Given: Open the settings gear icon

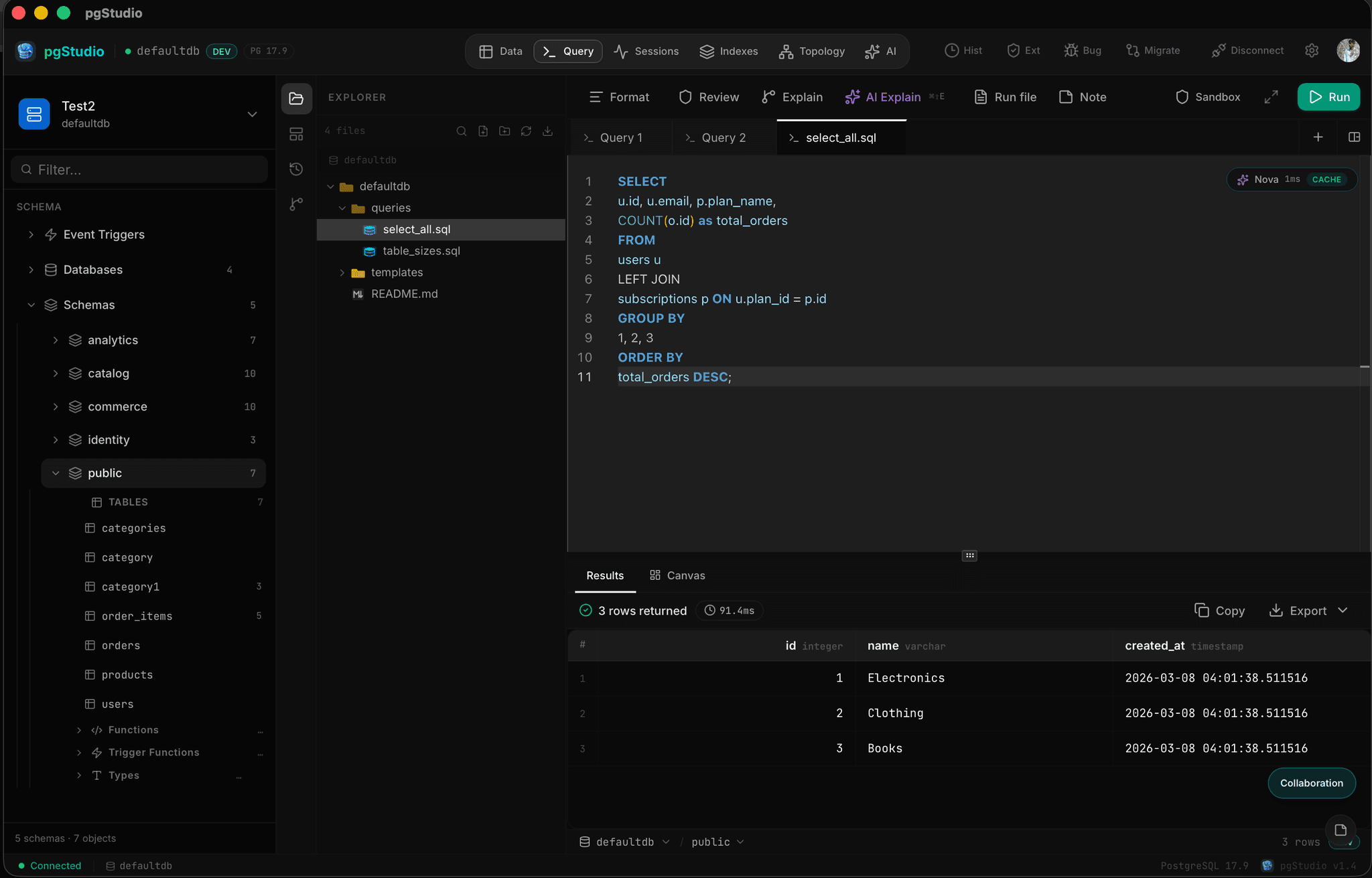Looking at the screenshot, I should tap(1312, 51).
